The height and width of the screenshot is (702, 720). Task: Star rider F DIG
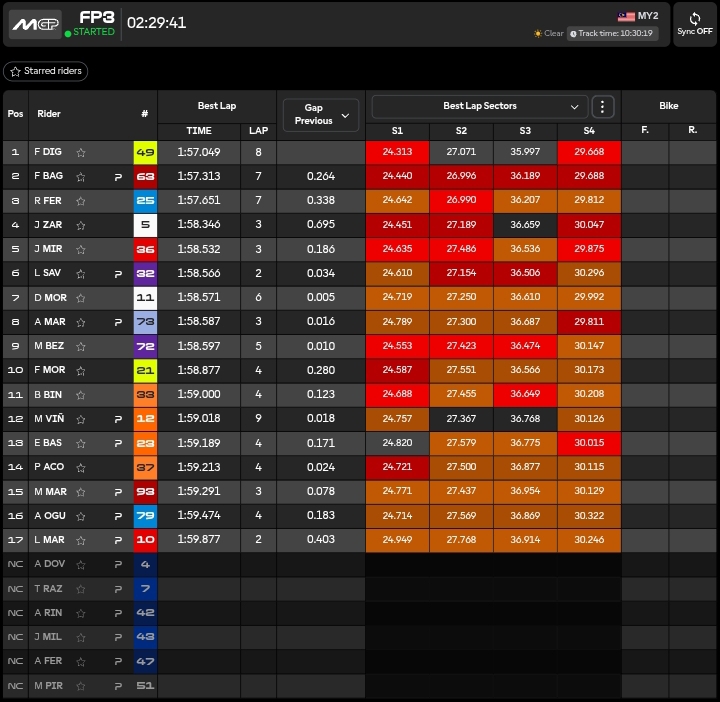pyautogui.click(x=81, y=153)
